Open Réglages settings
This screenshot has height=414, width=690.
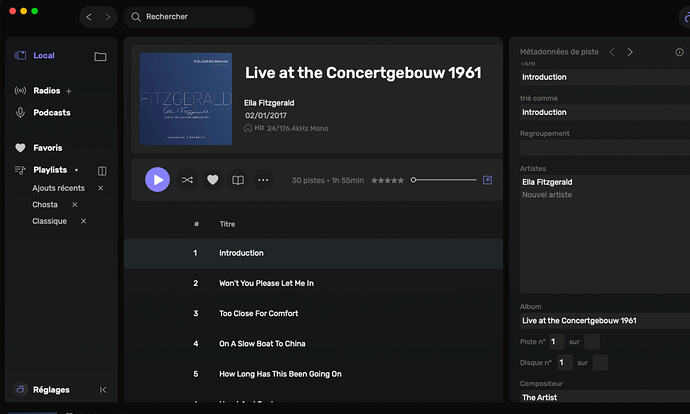[x=51, y=390]
